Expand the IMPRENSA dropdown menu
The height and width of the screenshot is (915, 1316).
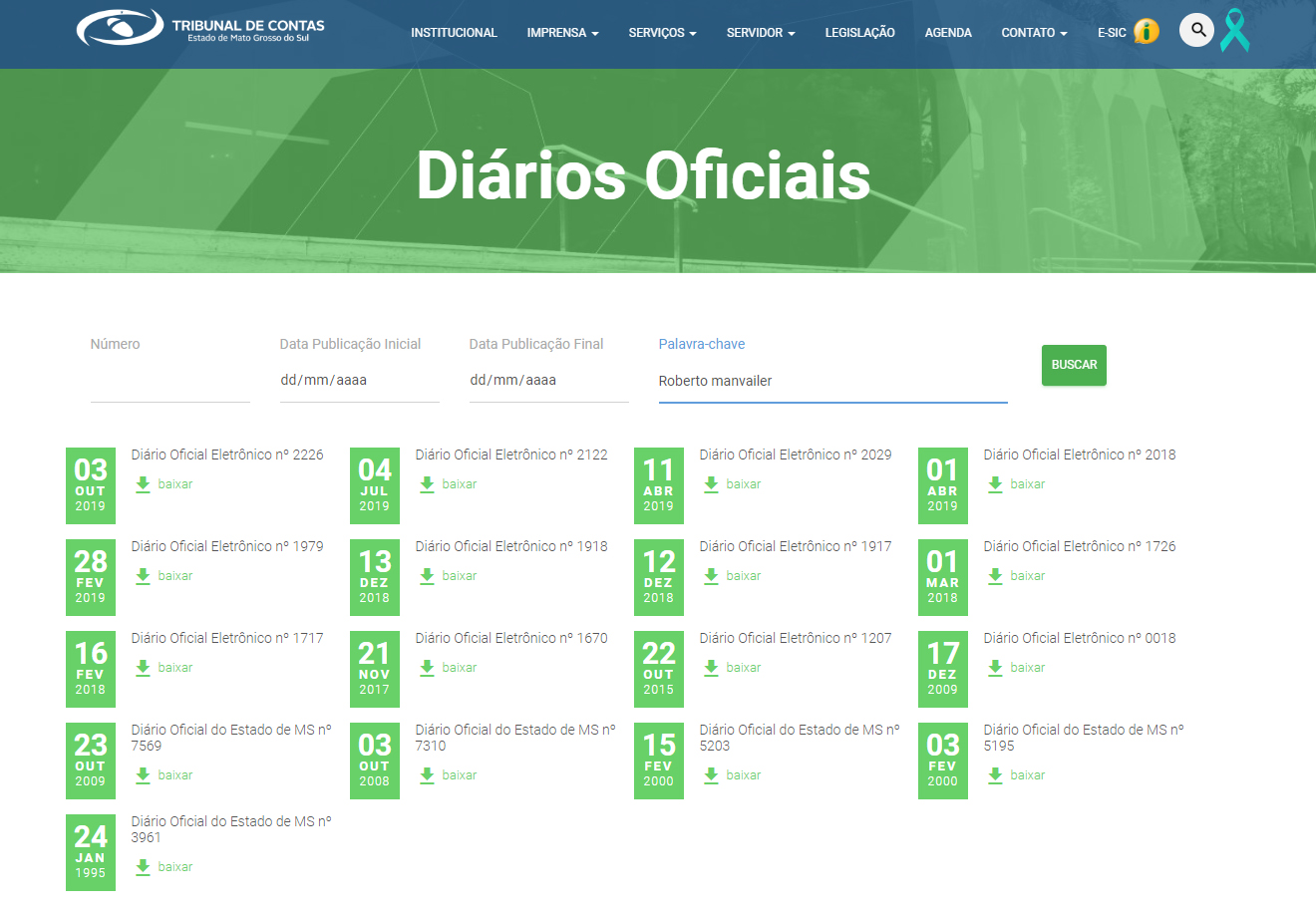[563, 33]
